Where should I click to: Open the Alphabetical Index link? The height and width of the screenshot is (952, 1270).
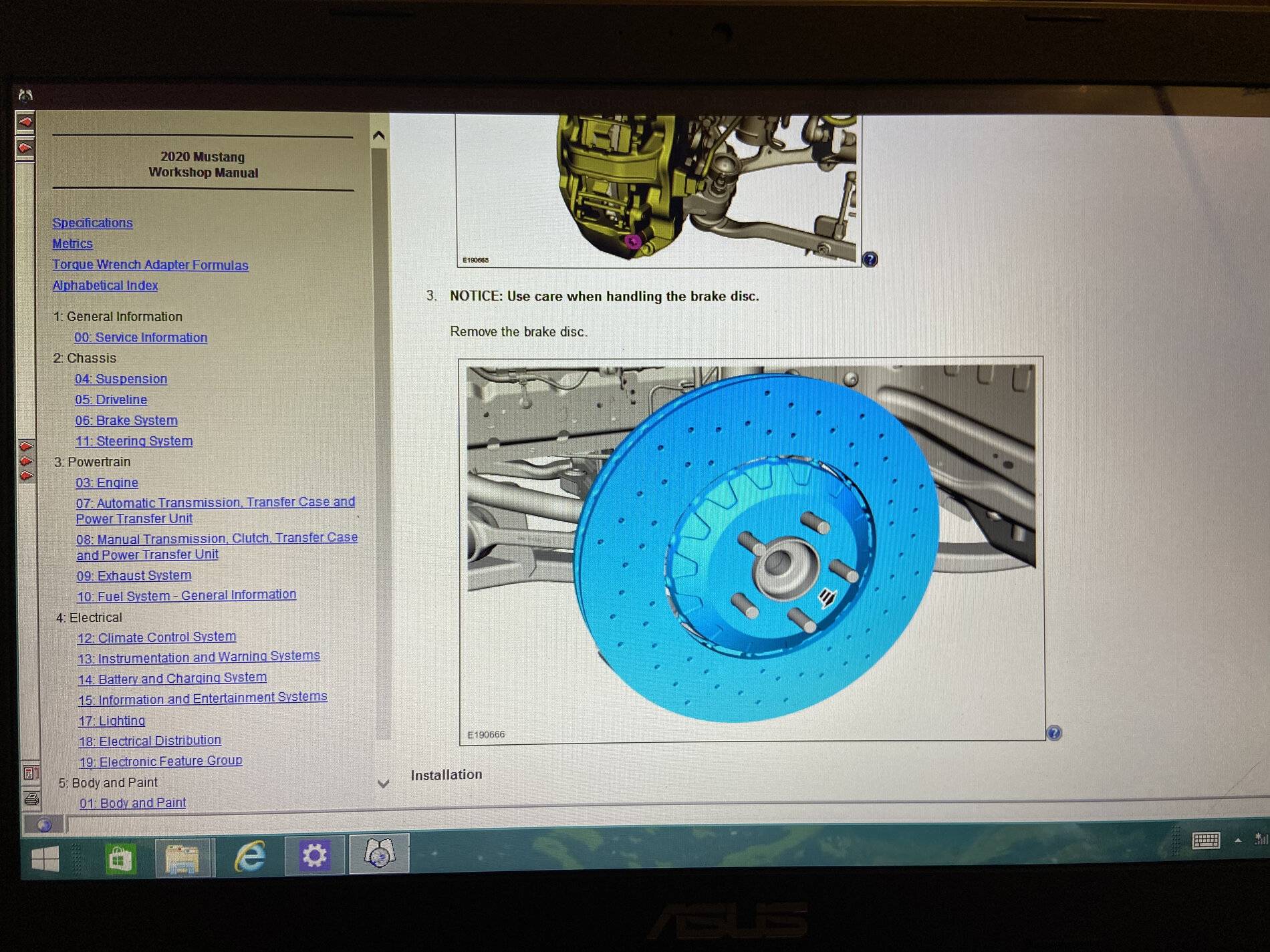coord(105,285)
